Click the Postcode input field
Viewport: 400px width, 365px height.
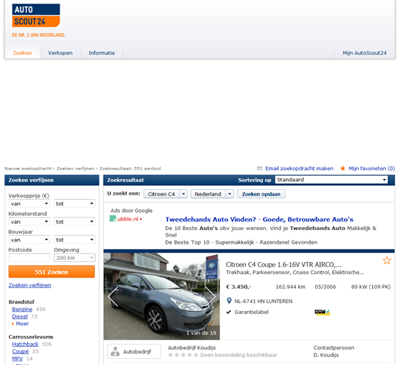pos(29,258)
